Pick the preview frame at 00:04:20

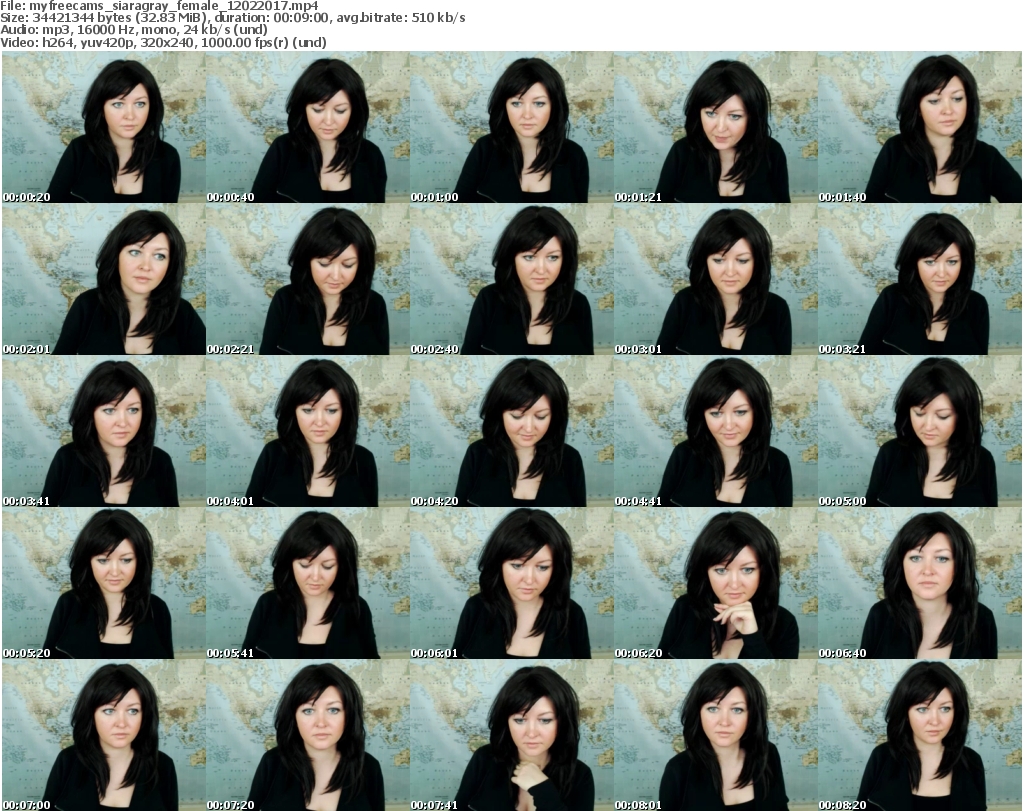tap(511, 432)
